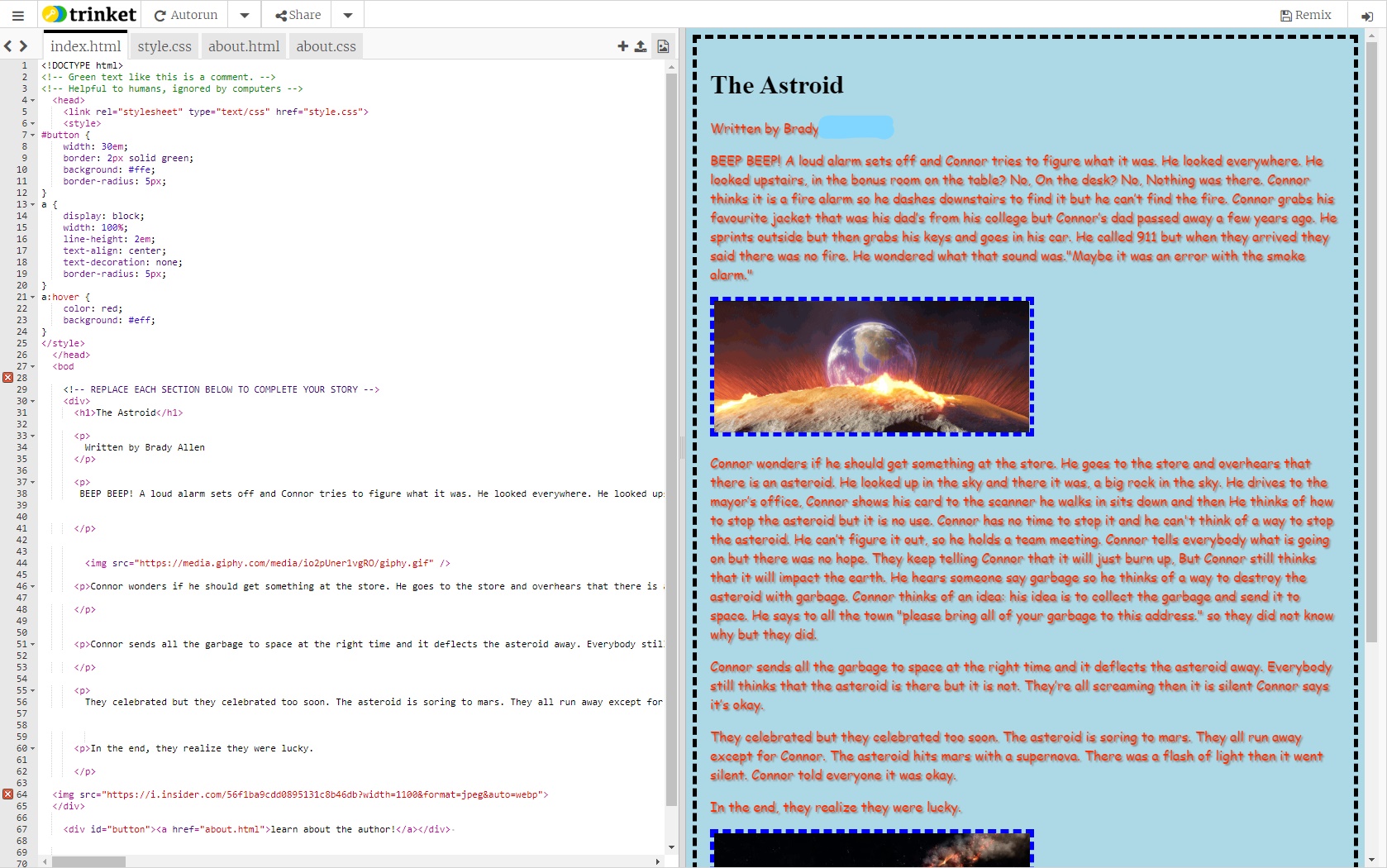
Task: Collapse the fold at line 55
Action: (33, 691)
